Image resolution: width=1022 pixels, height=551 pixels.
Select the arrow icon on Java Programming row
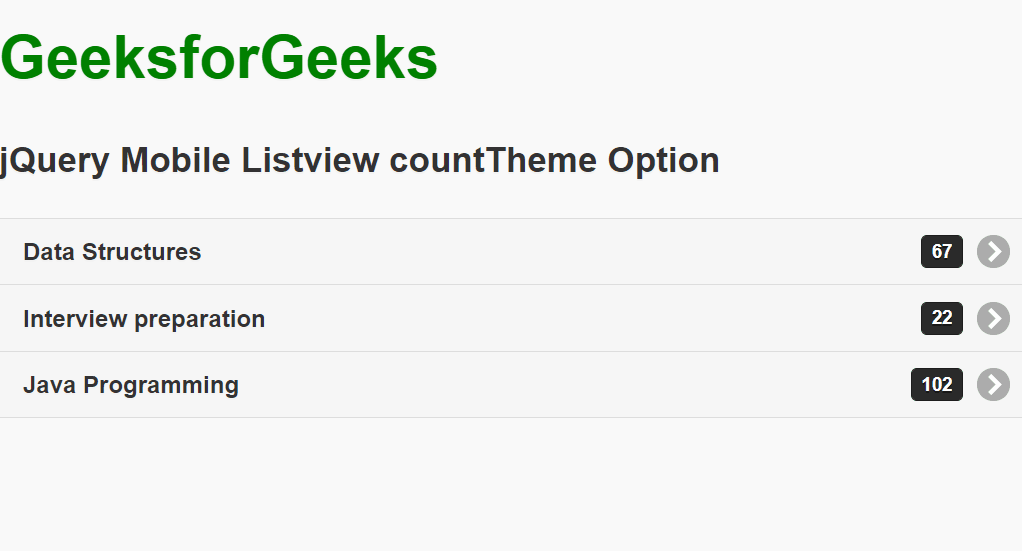993,385
